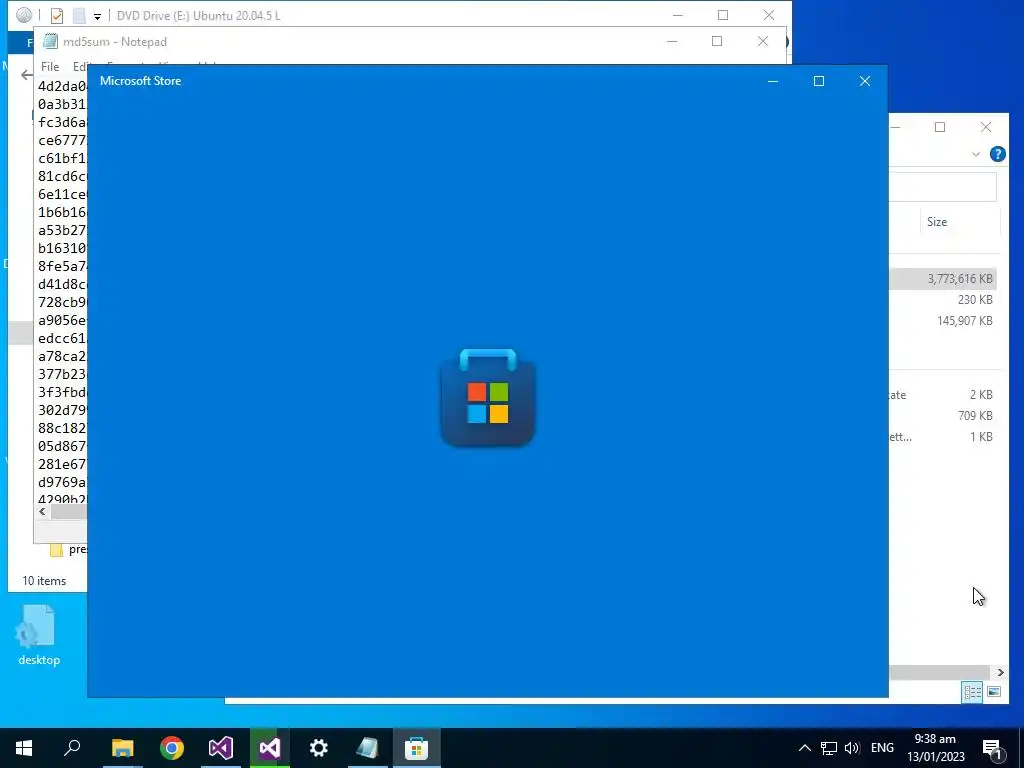Open the network status tray icon

tap(829, 748)
